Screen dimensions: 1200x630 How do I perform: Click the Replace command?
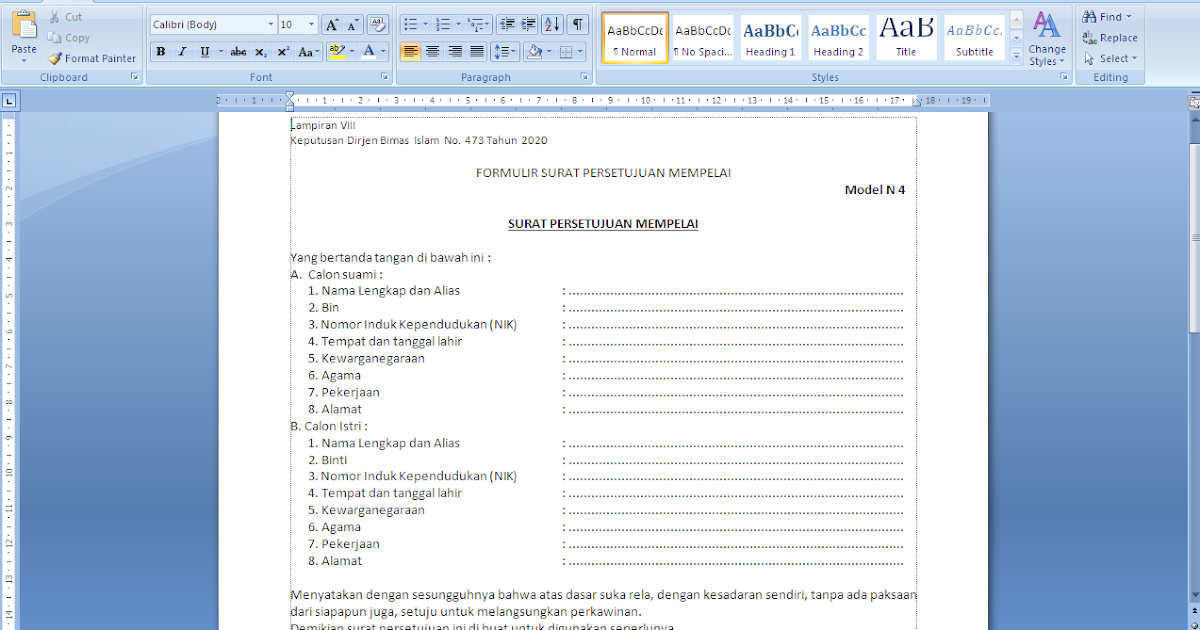click(1110, 38)
